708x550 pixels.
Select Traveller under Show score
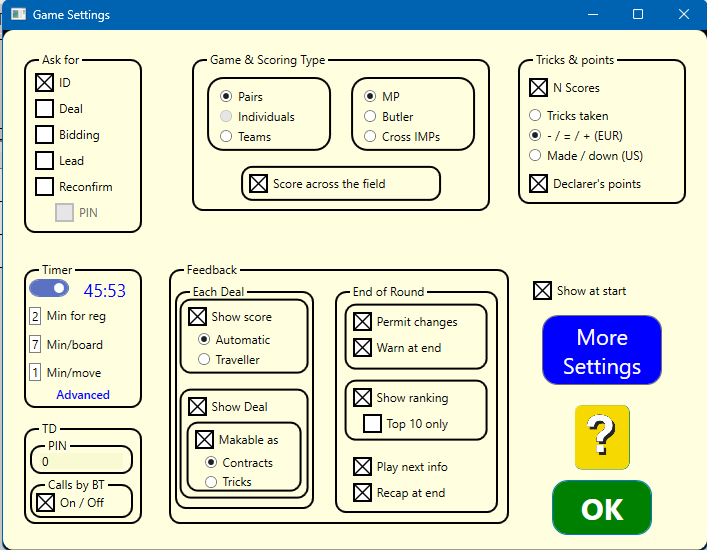205,359
